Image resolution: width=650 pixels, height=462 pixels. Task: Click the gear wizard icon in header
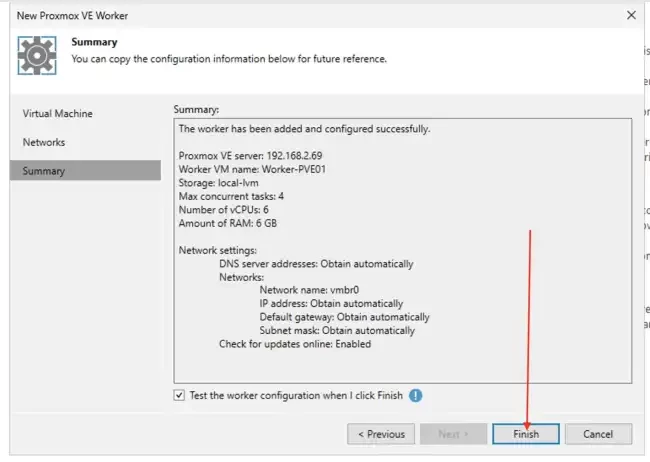tap(37, 56)
